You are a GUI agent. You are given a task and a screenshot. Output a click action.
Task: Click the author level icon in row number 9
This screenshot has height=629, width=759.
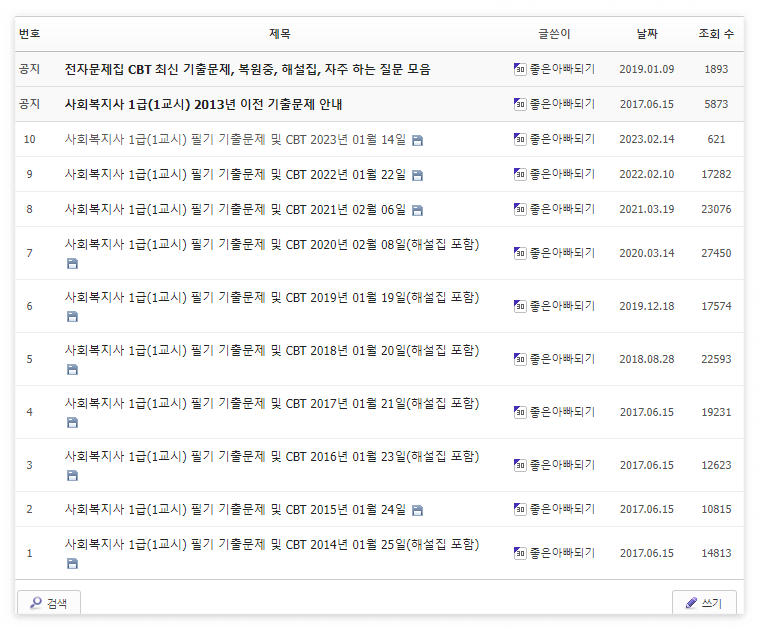(520, 174)
